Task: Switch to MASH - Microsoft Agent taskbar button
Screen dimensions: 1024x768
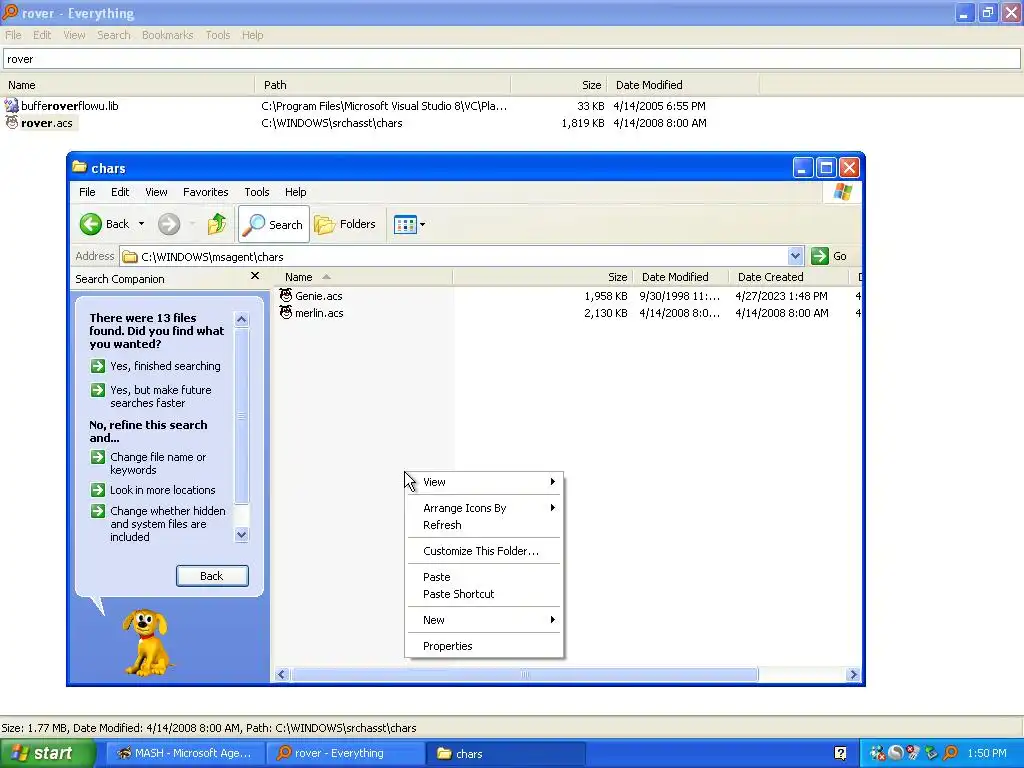Action: (185, 753)
